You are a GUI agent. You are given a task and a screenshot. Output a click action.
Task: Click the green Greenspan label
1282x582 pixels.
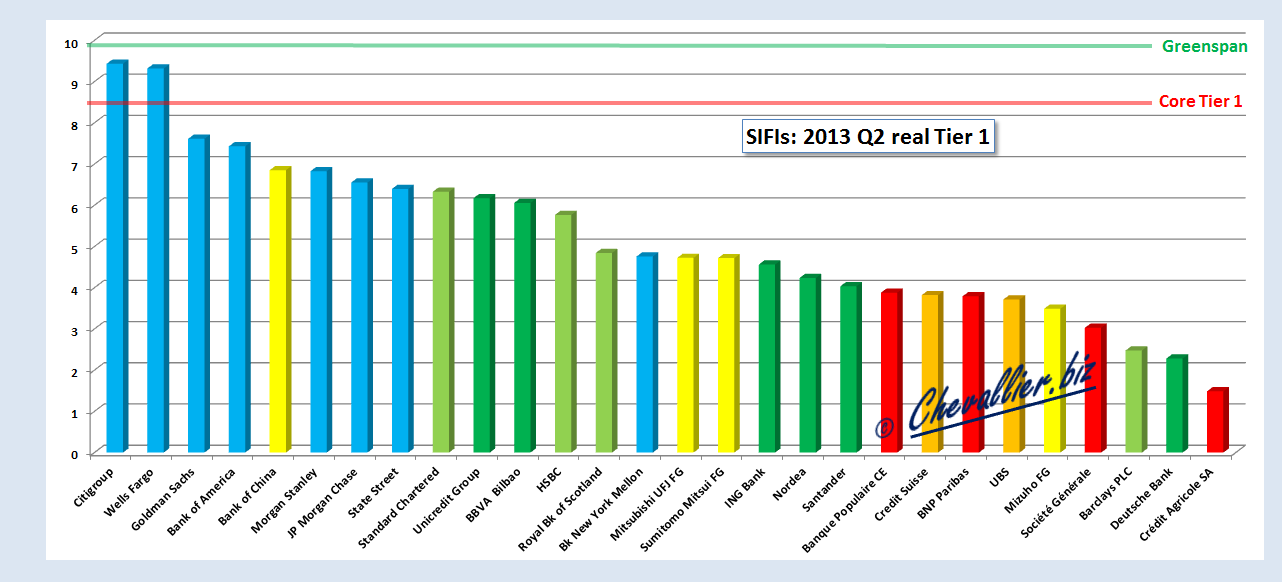(x=1204, y=46)
